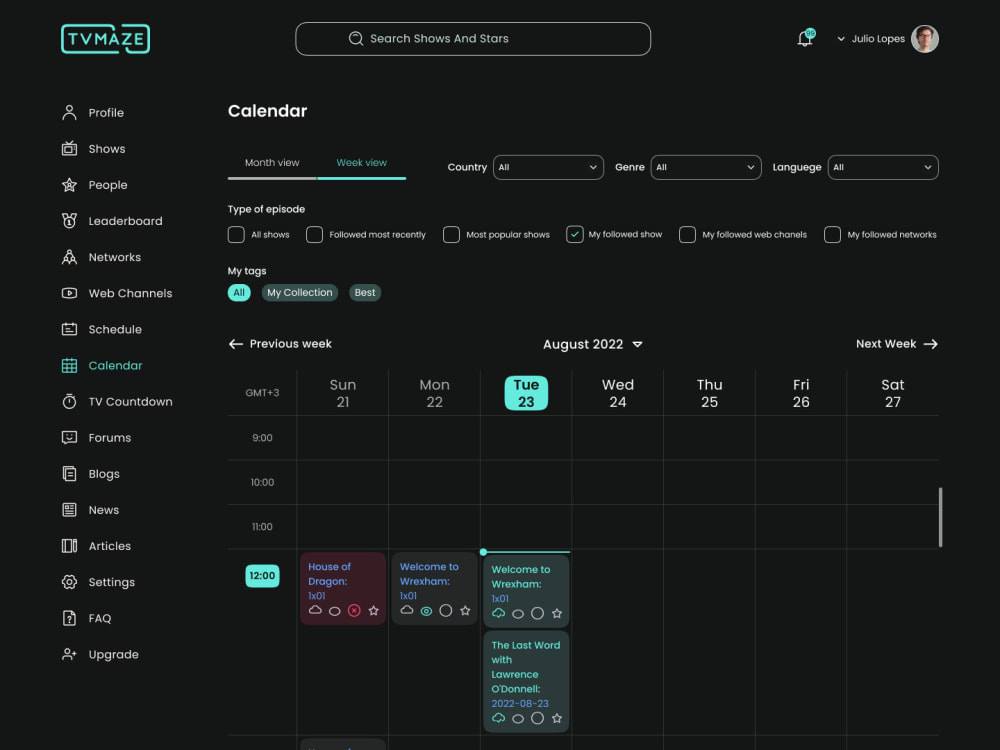This screenshot has height=750, width=1000.
Task: Select the My Collection tag
Action: click(x=300, y=293)
